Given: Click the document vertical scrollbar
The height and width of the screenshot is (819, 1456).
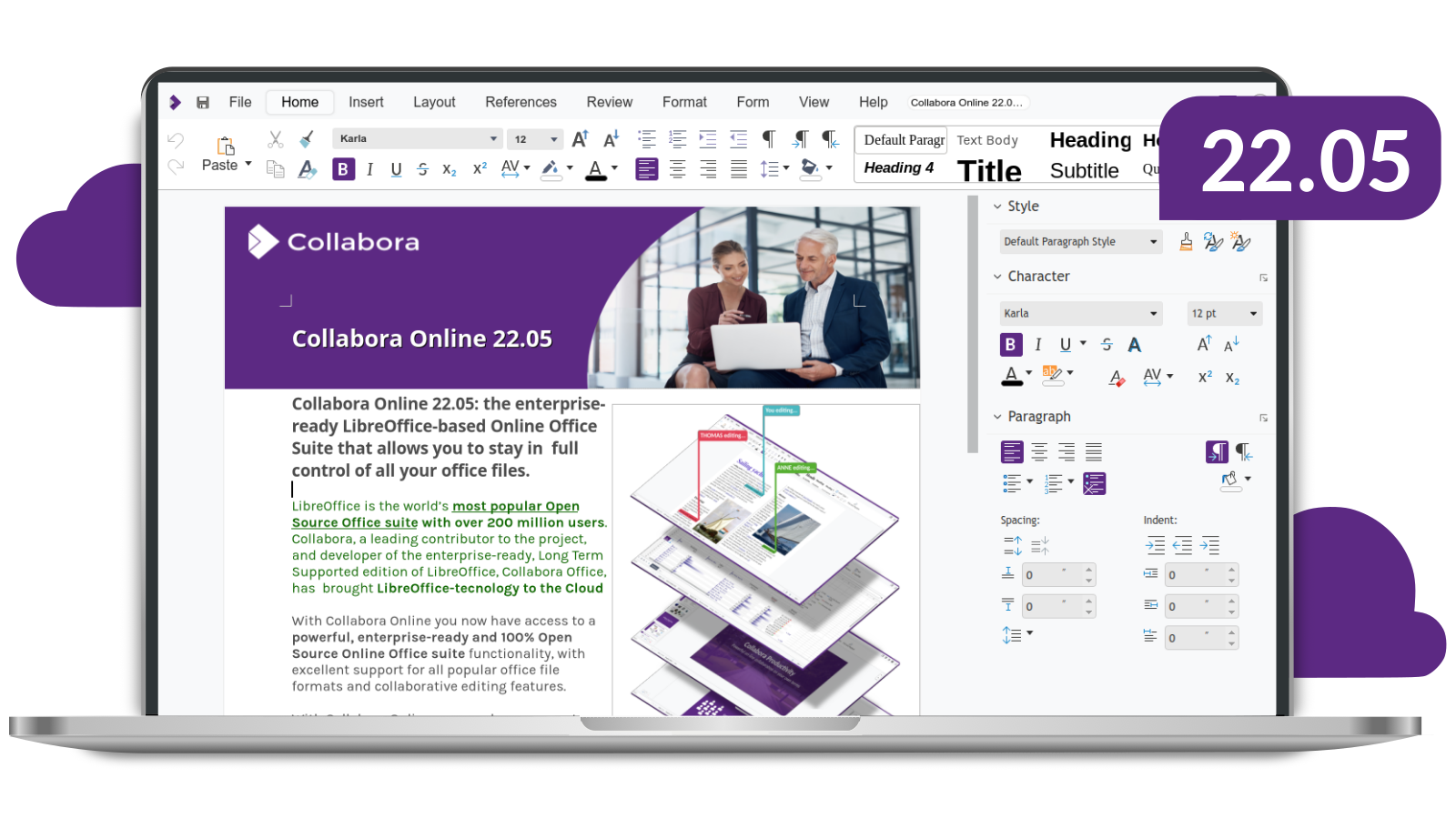Looking at the screenshot, I should click(x=972, y=325).
